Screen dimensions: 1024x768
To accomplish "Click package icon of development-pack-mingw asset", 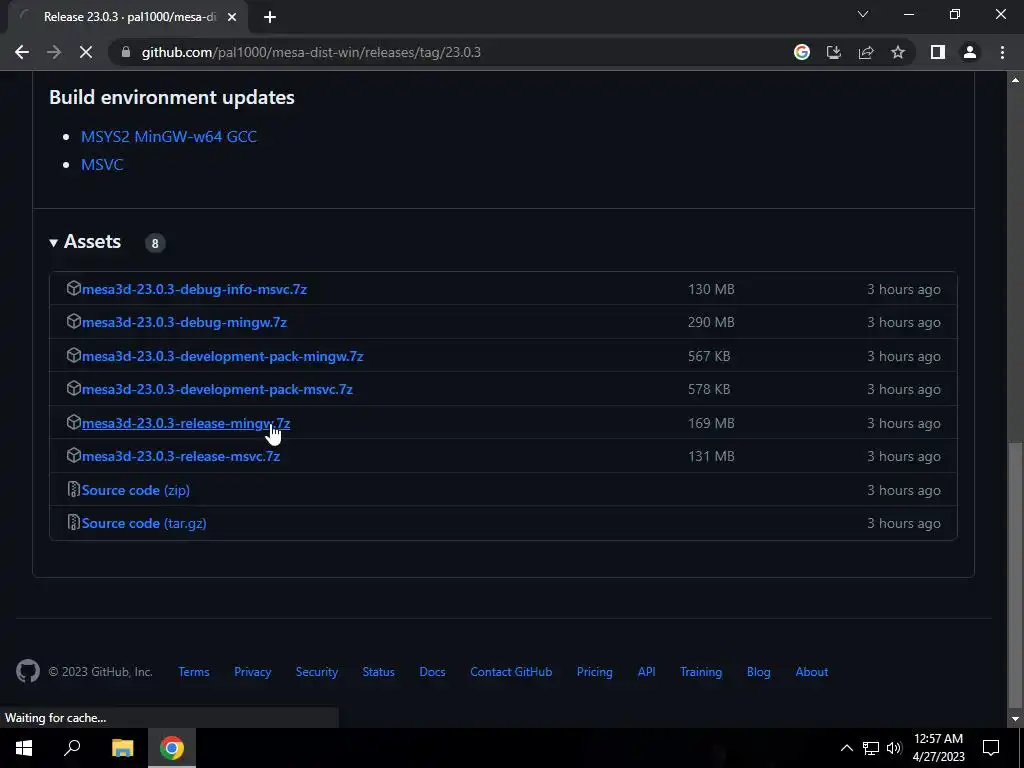I will coord(73,355).
